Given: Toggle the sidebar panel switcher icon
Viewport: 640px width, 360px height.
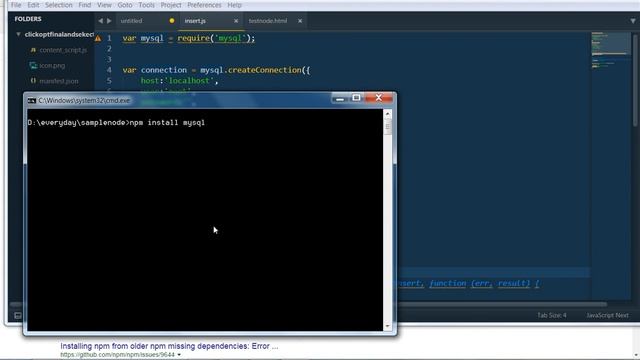Looking at the screenshot, I should [18, 316].
